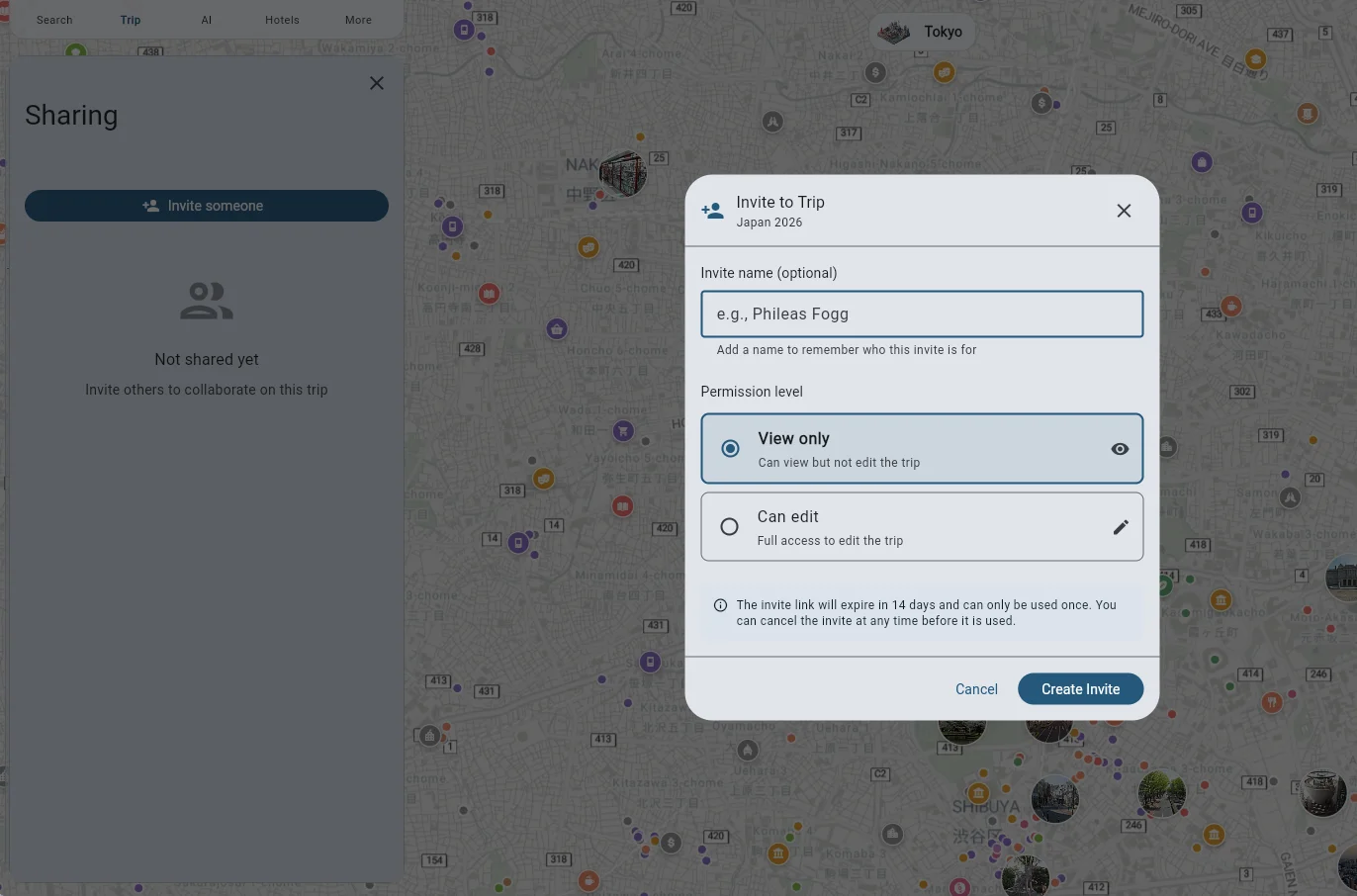Click the Create Invite button
Screen dimensions: 1357x896
pos(1080,688)
